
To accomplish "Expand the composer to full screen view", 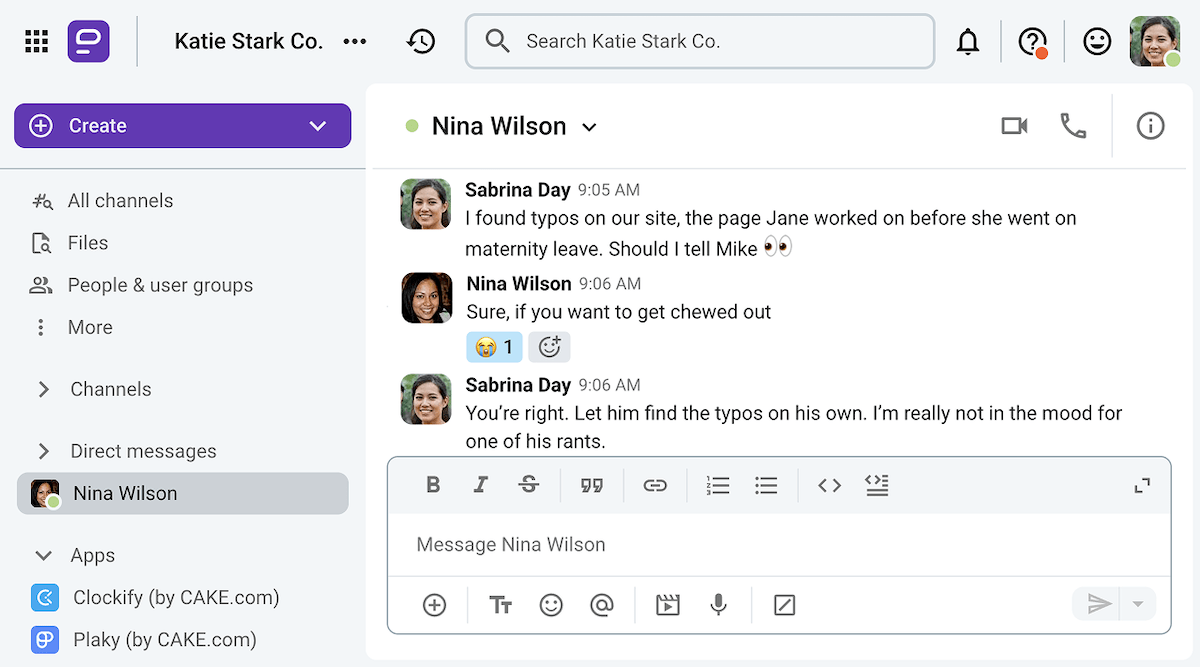I will 1142,485.
